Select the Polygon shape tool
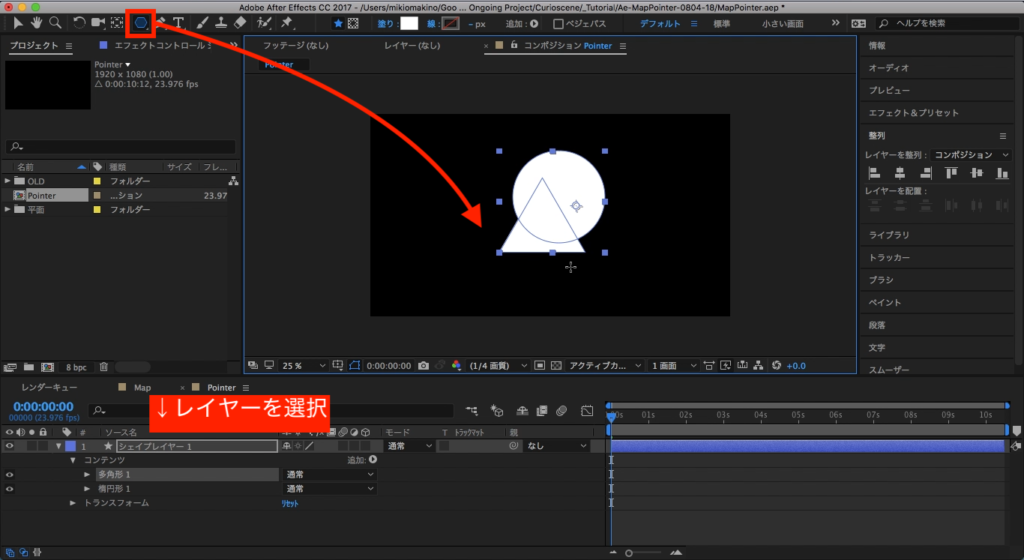The image size is (1024, 560). [141, 22]
